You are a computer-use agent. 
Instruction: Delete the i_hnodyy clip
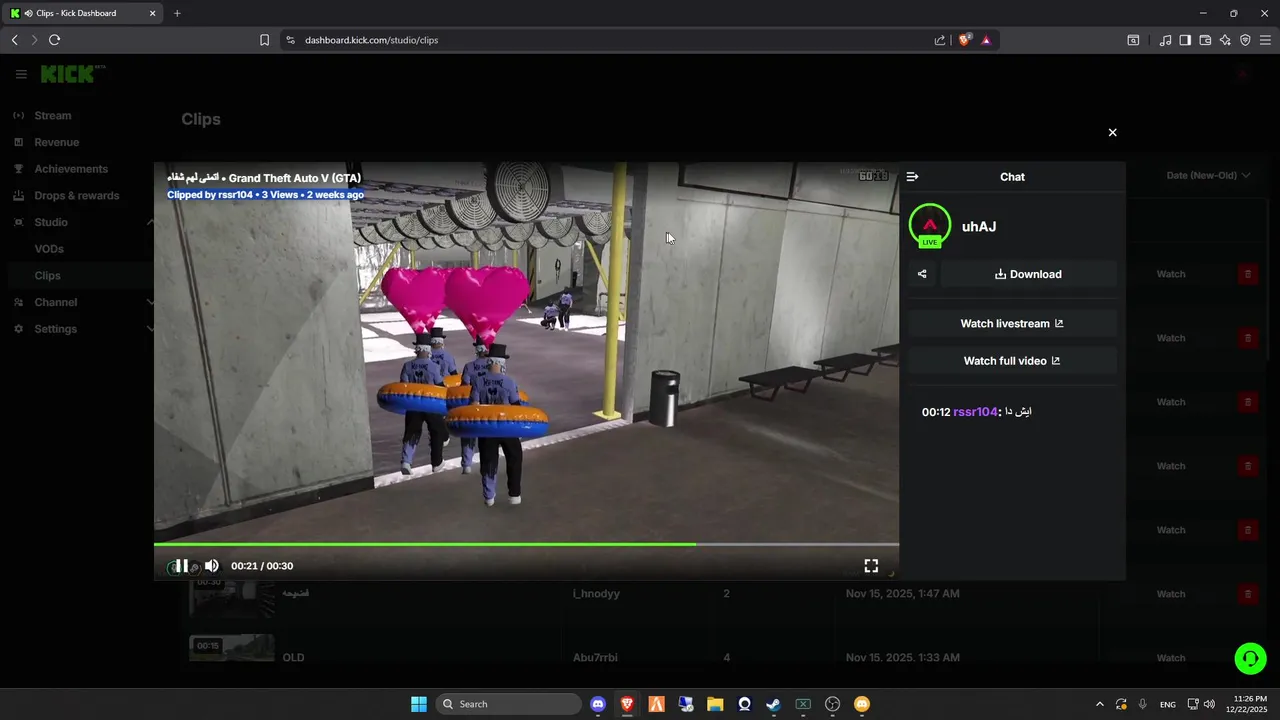pyautogui.click(x=1247, y=594)
